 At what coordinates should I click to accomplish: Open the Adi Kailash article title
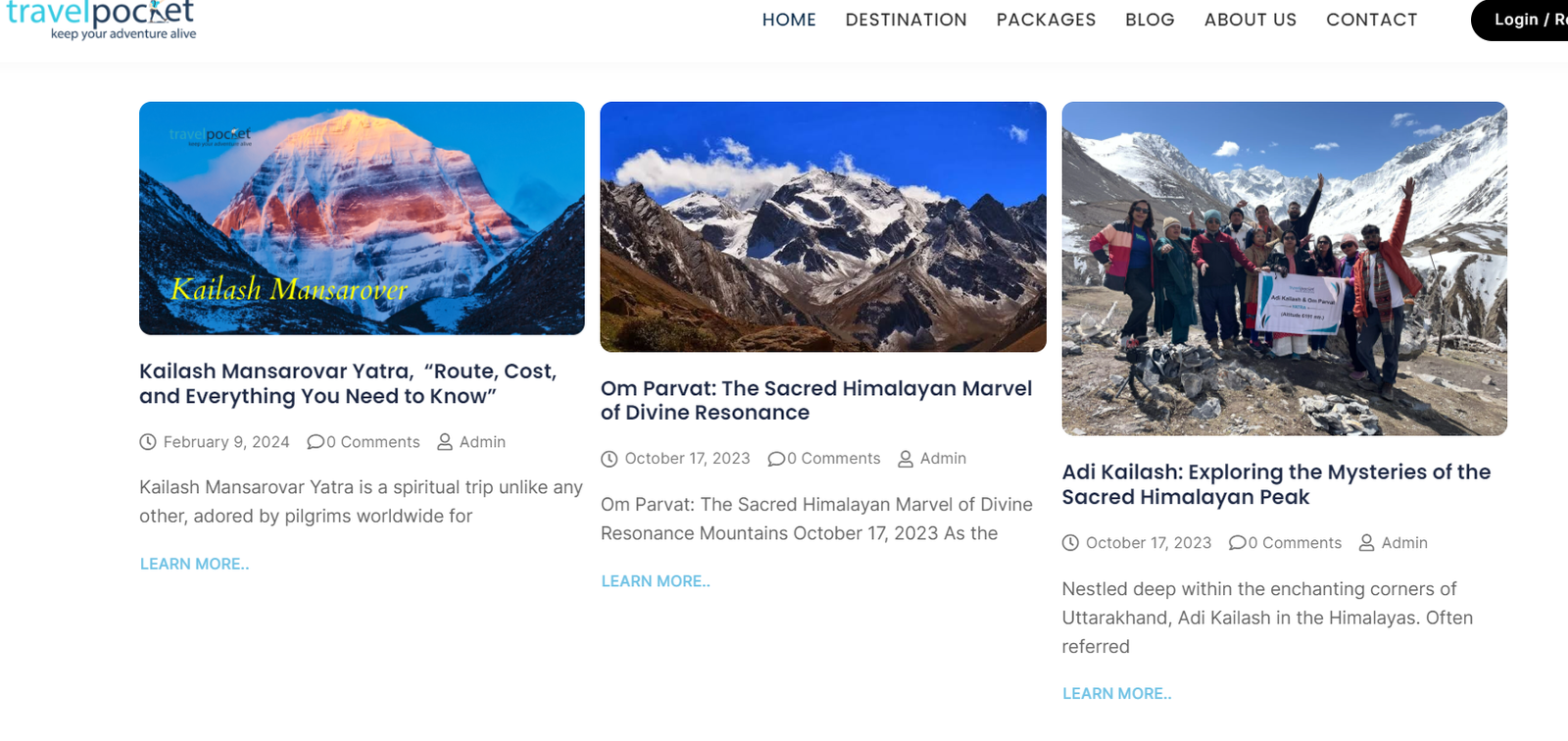coord(1276,484)
